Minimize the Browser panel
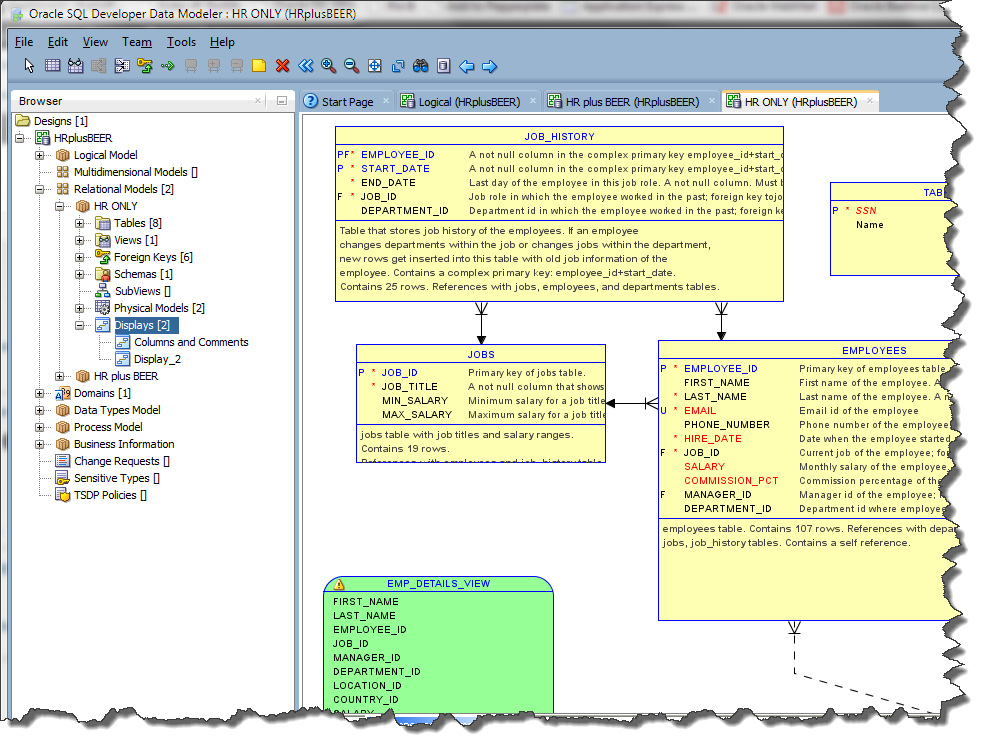Screen dimensions: 986x750 (x=282, y=101)
